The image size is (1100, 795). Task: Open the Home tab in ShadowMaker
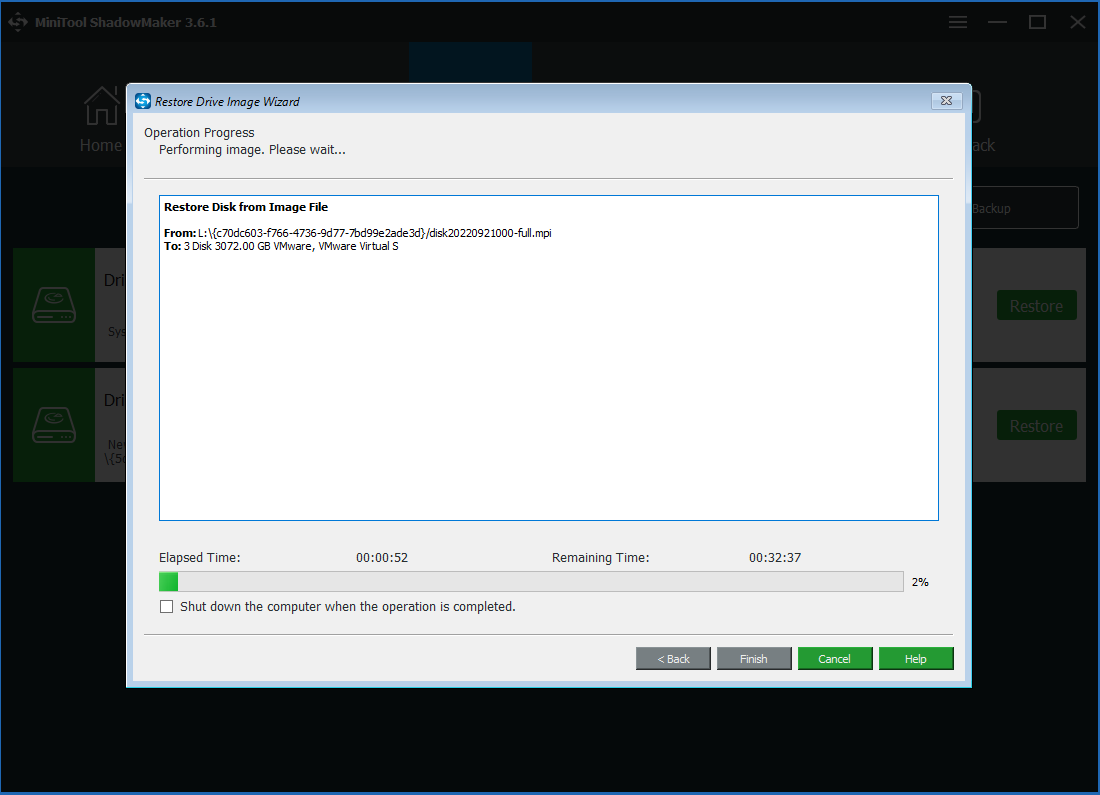click(101, 119)
